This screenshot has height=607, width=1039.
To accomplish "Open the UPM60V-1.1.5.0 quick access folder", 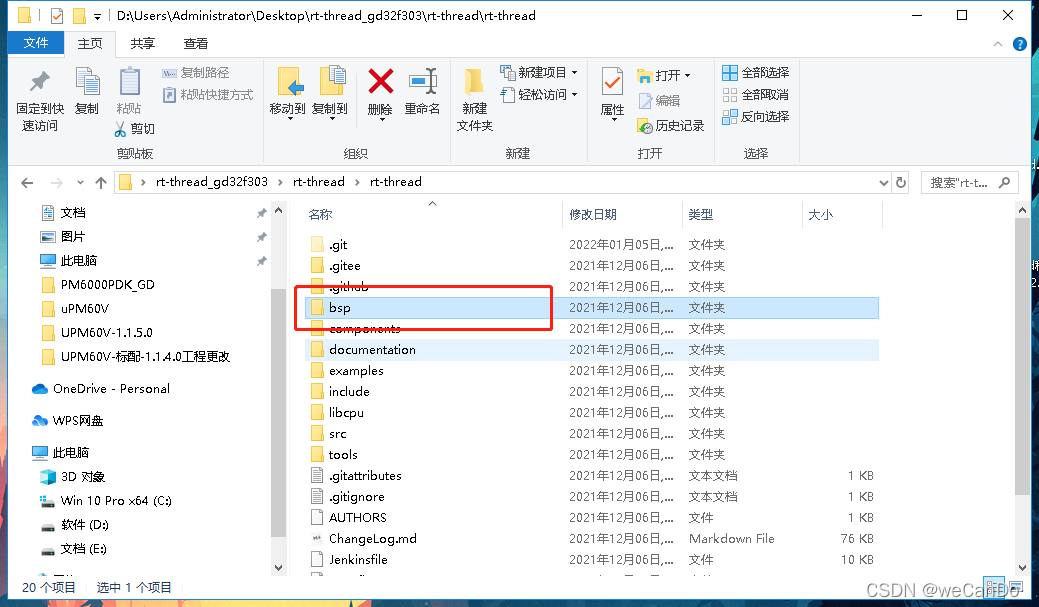I will click(96, 332).
